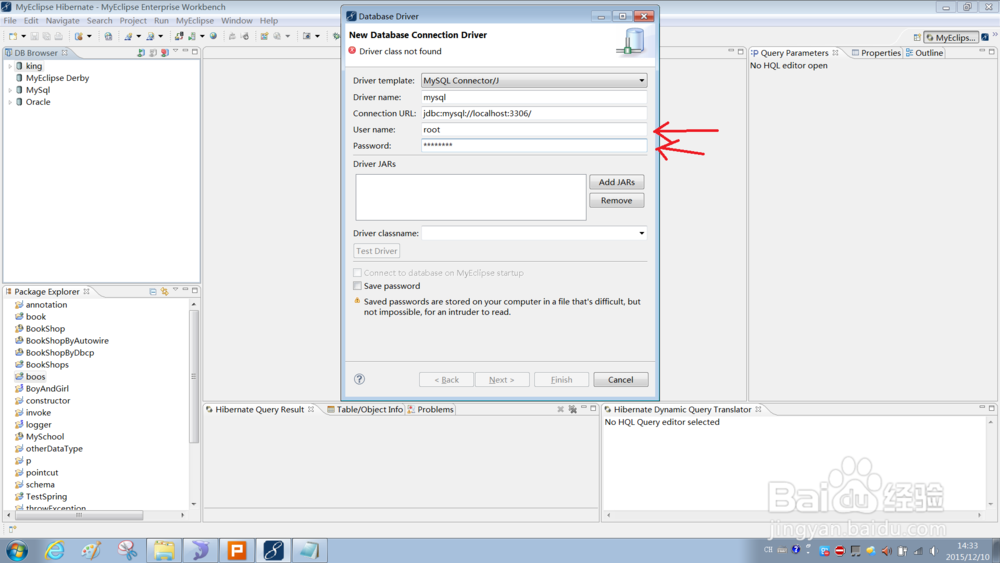This screenshot has height=563, width=1000.
Task: Click minimize icon of Hibernate Dynamic Query Translator
Action: pos(982,407)
